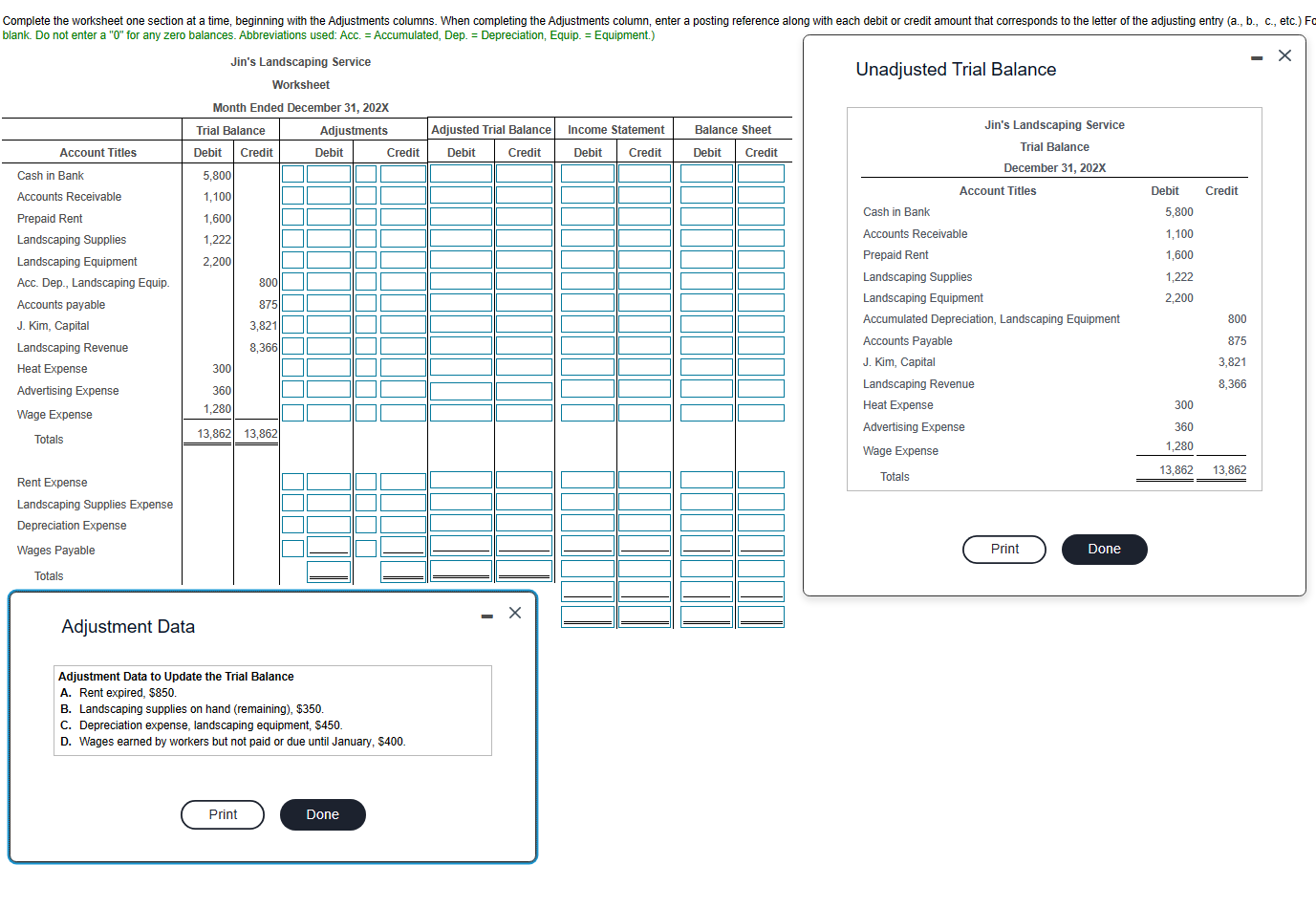Click the 'Balance Sheet' worksheet column header

pos(733,130)
